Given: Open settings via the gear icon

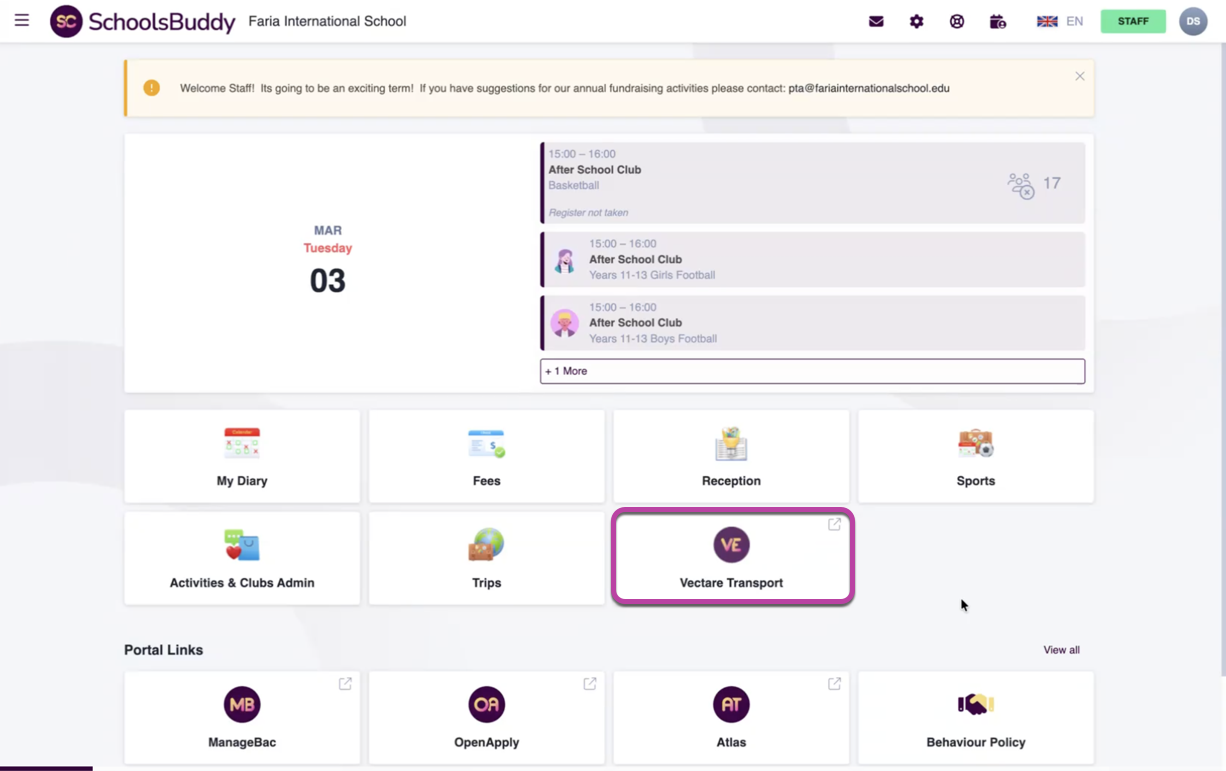Looking at the screenshot, I should (x=916, y=21).
